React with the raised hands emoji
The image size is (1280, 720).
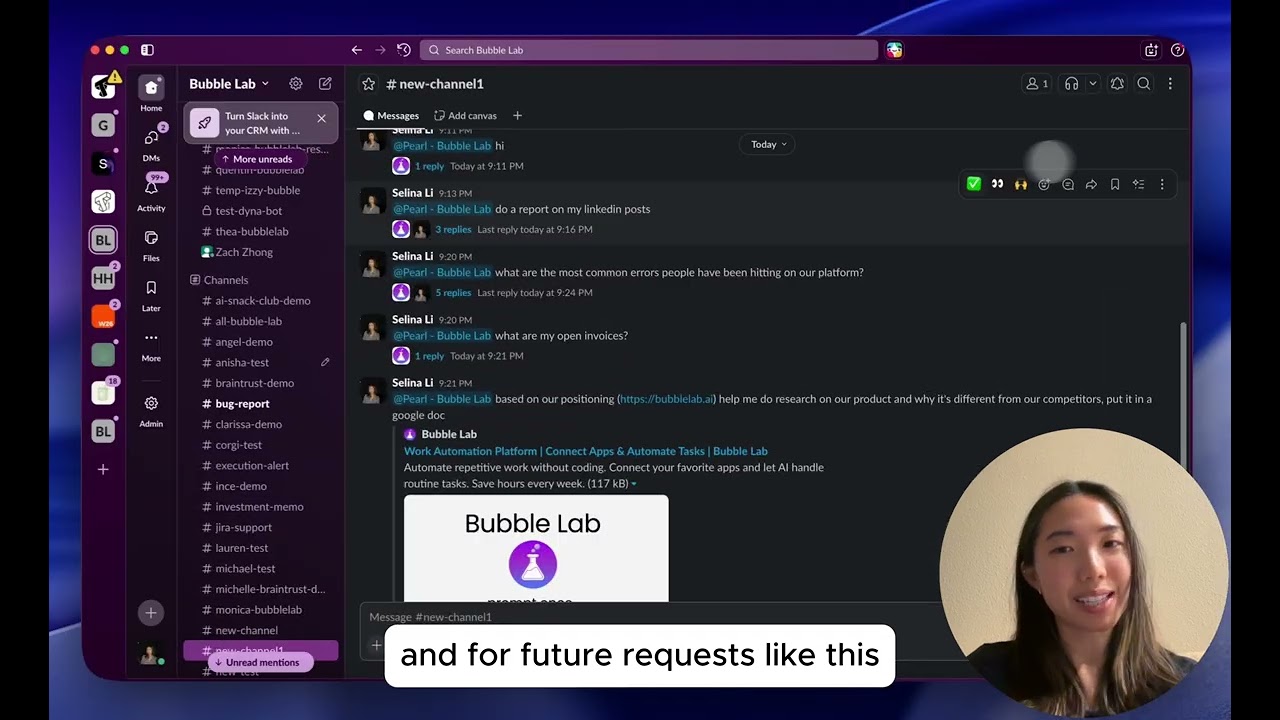point(1021,184)
